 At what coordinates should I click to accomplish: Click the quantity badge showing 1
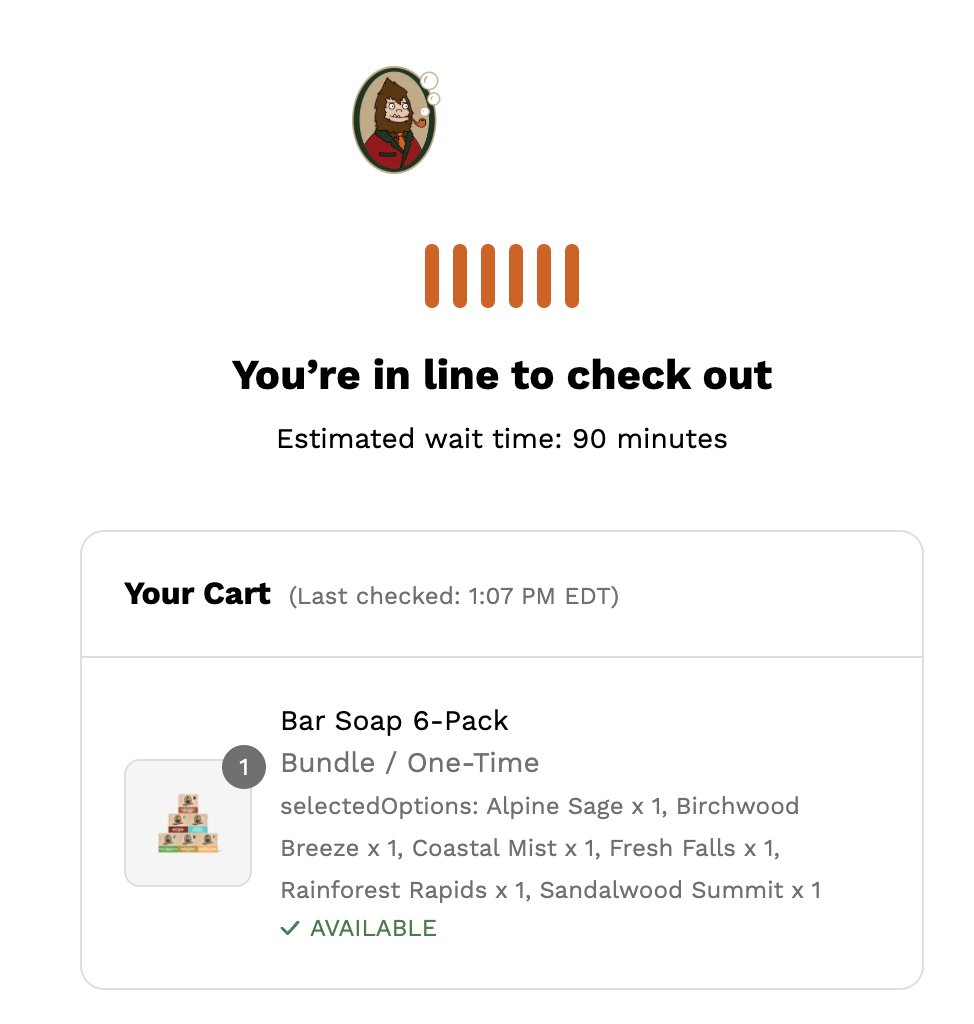click(x=243, y=768)
